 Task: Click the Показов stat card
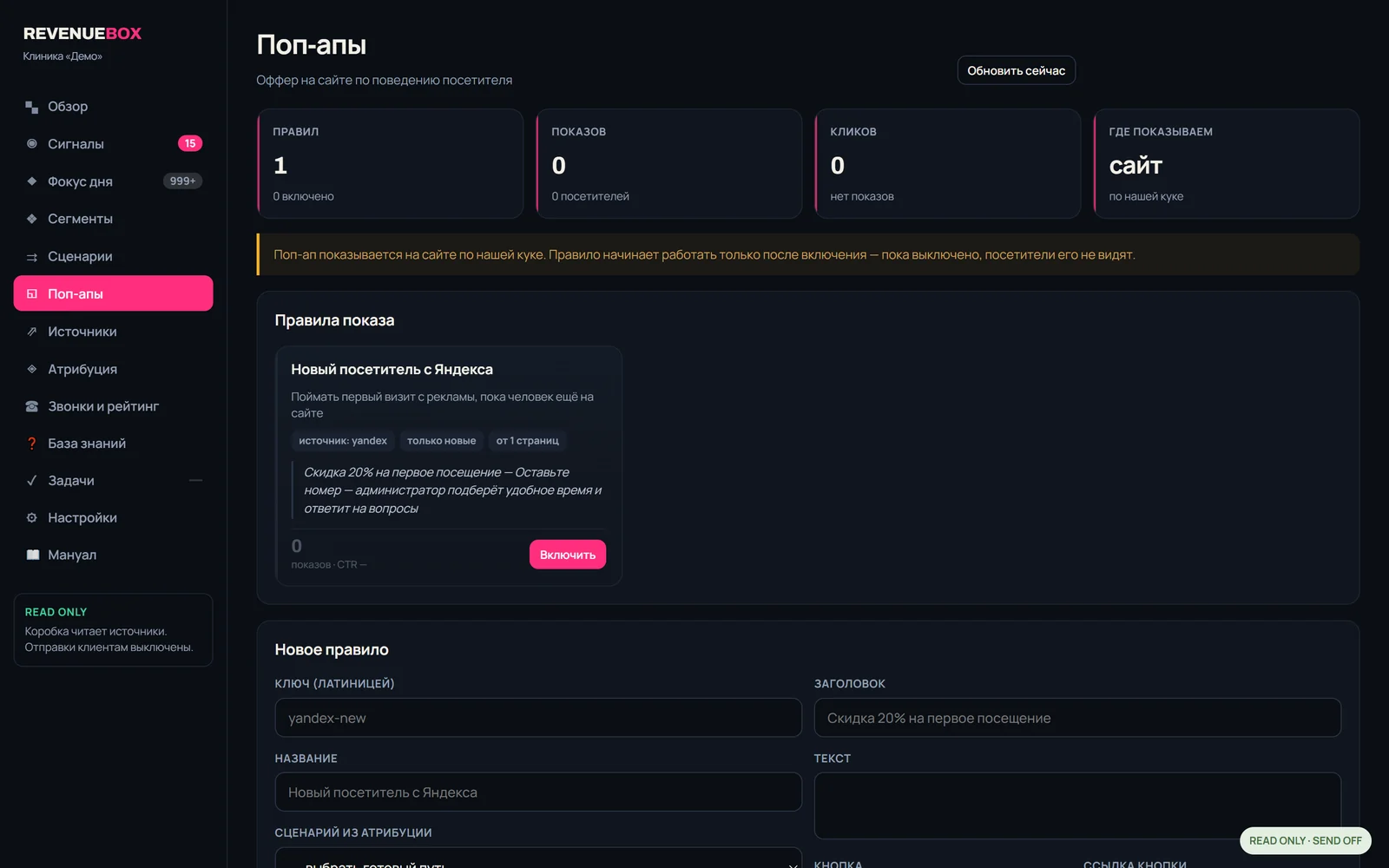point(669,164)
